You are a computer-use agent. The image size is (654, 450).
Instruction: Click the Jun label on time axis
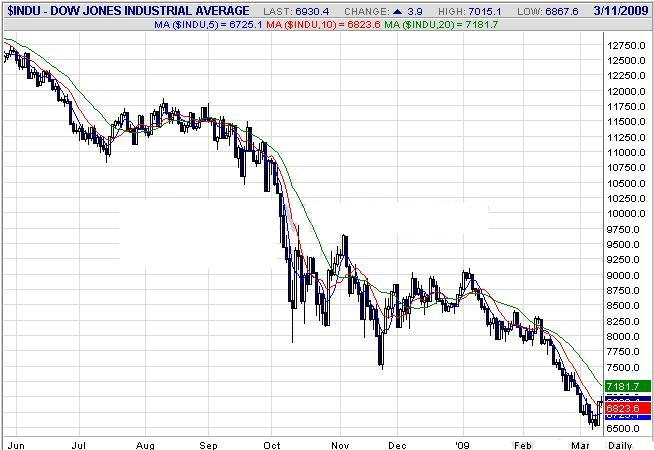(16, 445)
